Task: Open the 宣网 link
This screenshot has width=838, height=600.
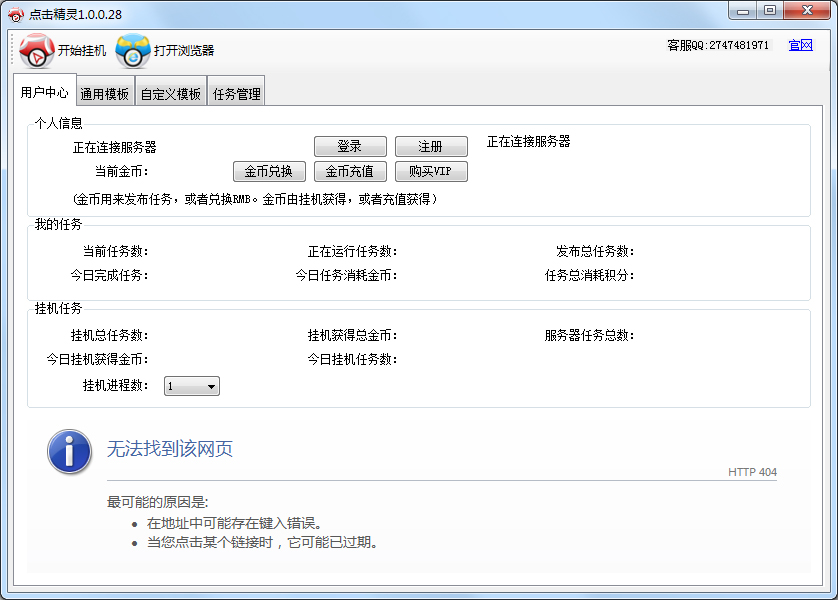Action: 799,46
